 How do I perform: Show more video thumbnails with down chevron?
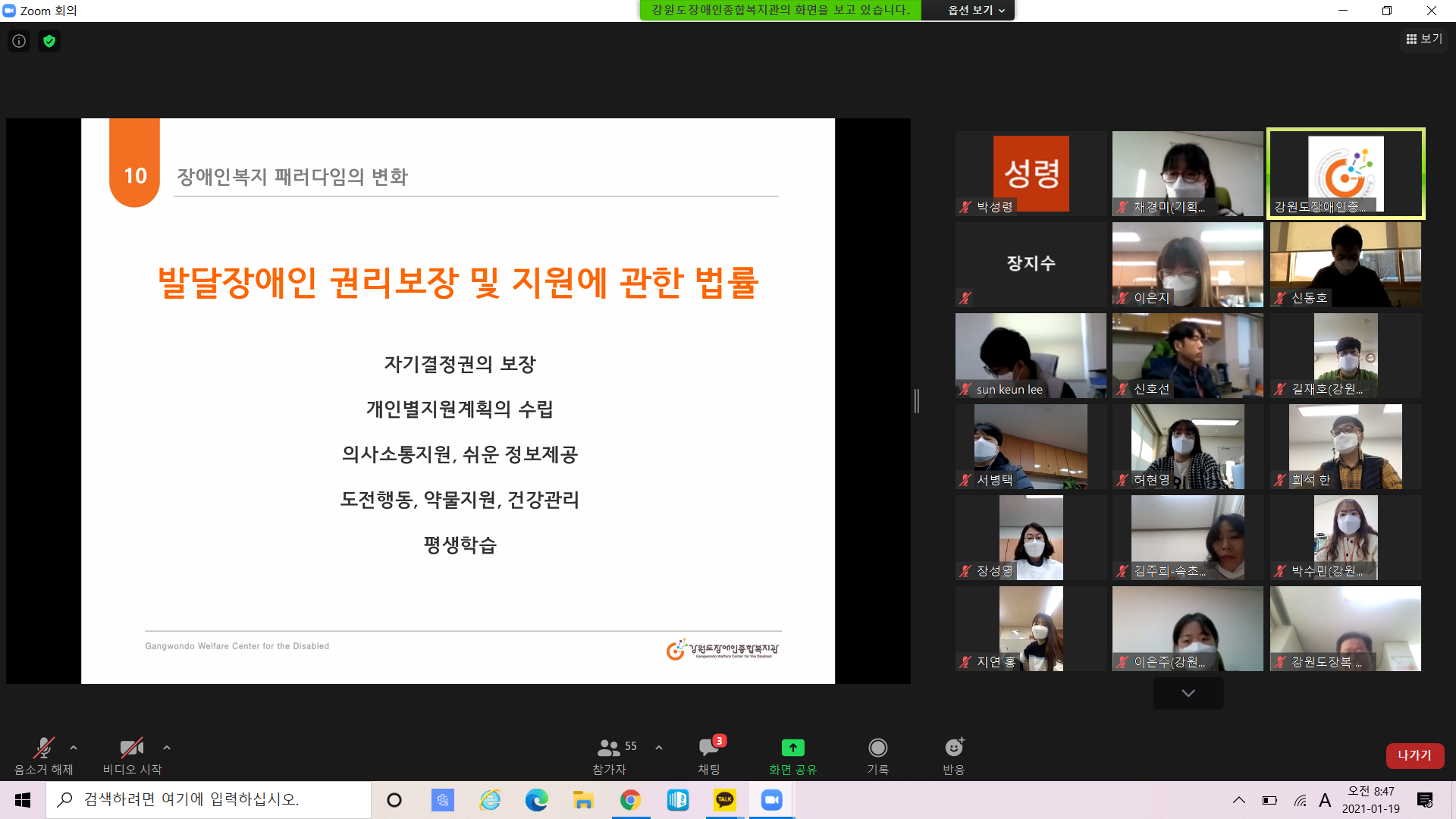1188,693
